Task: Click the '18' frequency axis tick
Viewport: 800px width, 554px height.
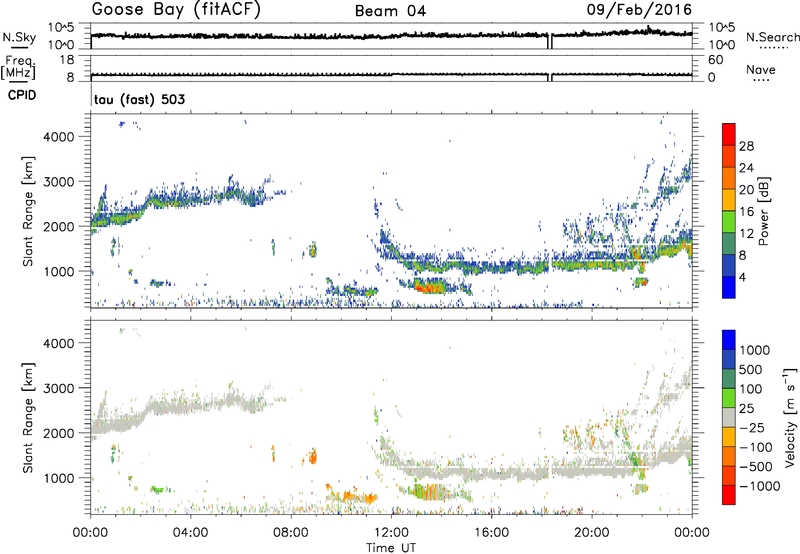Action: (67, 60)
